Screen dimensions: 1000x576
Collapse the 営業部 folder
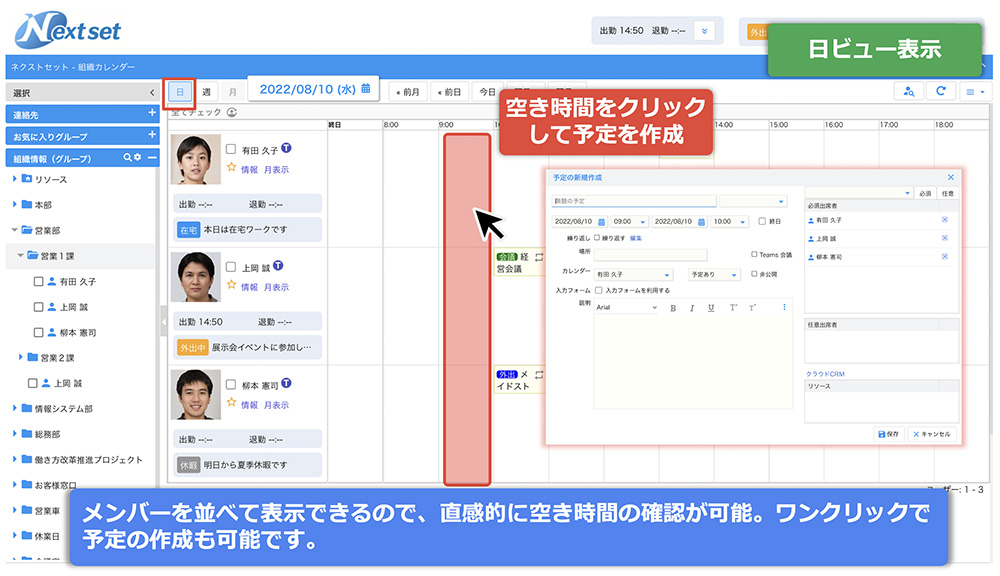14,230
